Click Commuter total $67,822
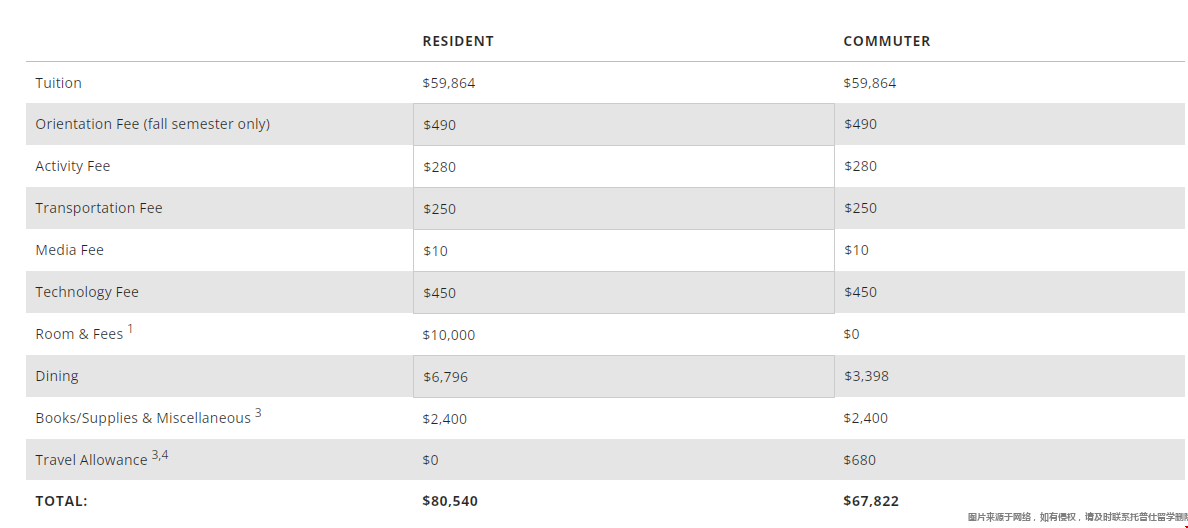Screen dimensions: 1188x528 (870, 501)
